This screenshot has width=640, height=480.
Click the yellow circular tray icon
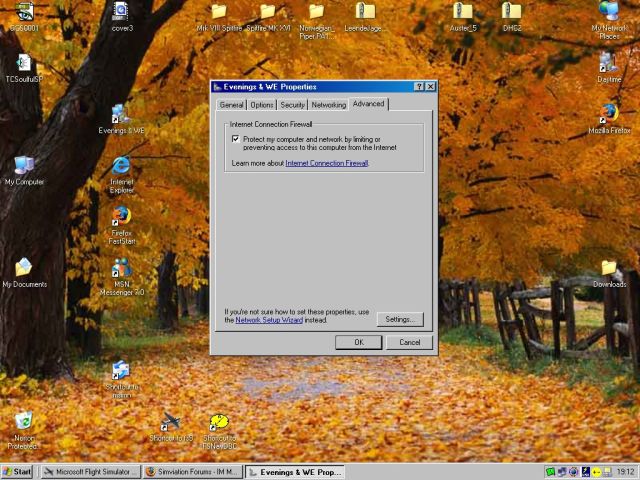coord(597,472)
